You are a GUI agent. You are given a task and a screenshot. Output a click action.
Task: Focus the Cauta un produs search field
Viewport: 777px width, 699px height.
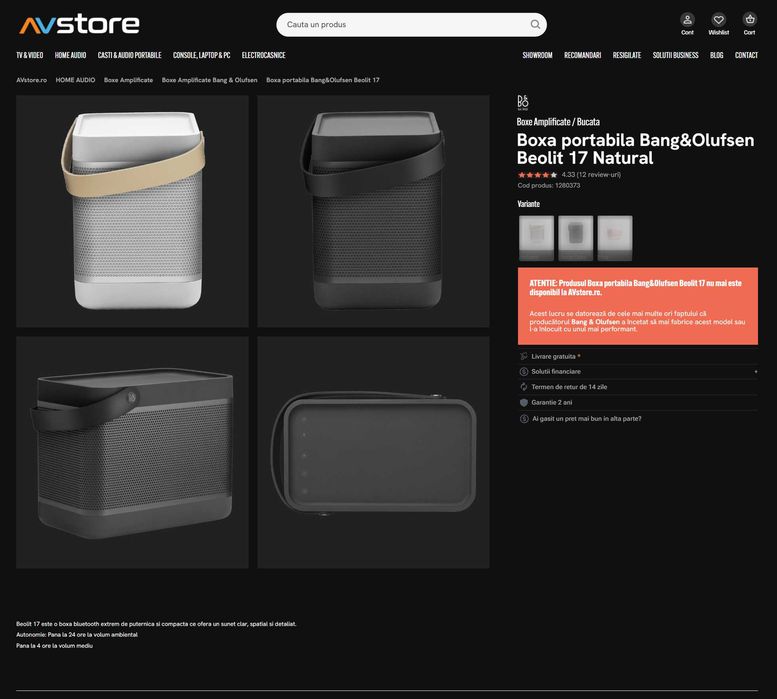point(411,24)
